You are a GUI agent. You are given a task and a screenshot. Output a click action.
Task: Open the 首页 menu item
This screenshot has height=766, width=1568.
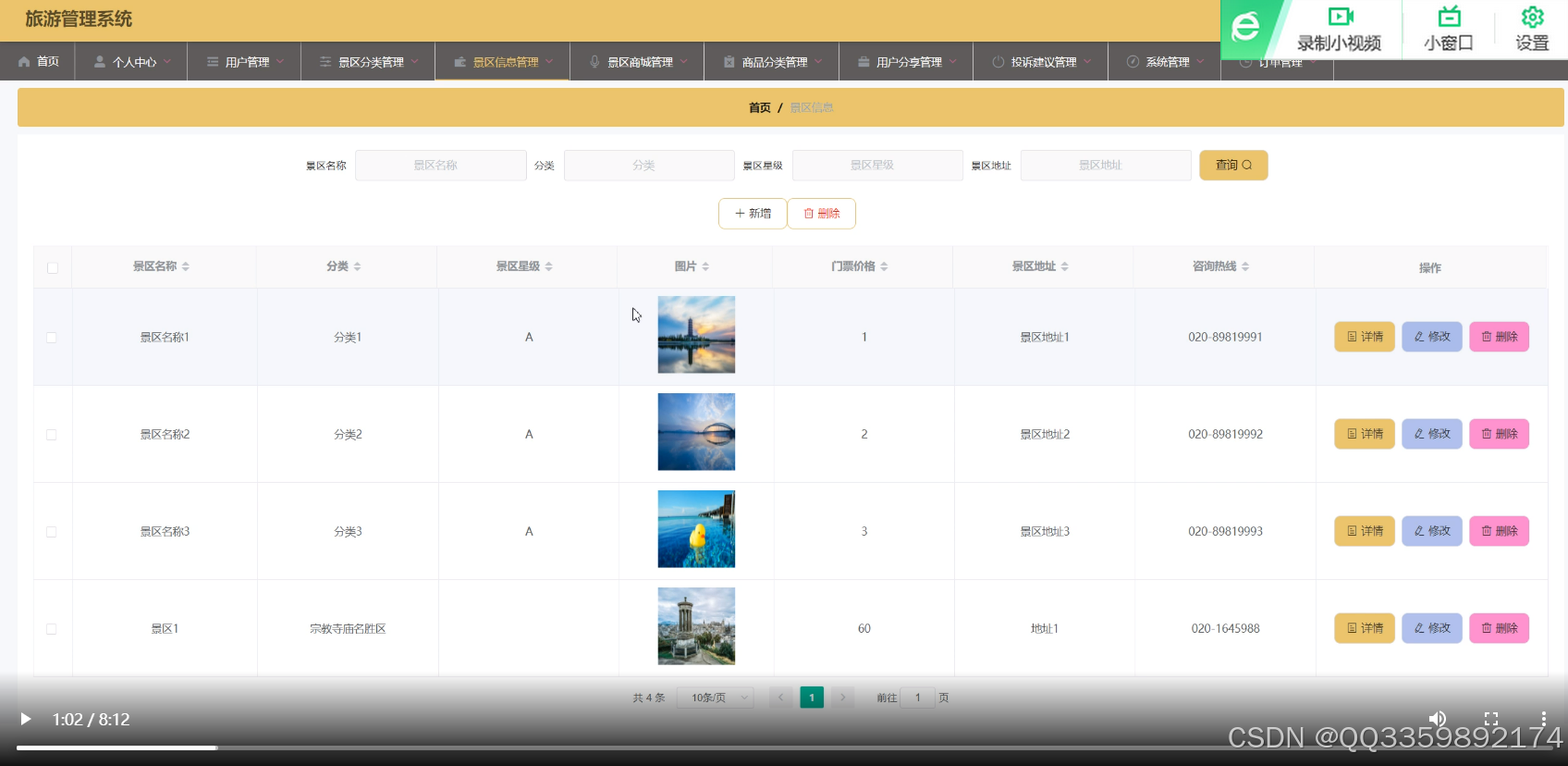[39, 61]
